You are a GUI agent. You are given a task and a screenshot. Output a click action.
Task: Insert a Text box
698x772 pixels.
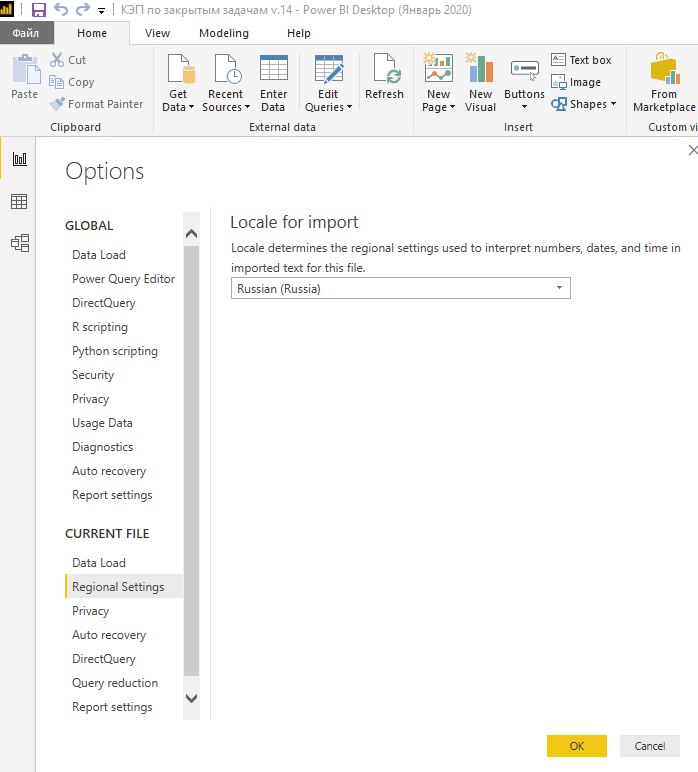click(x=581, y=60)
